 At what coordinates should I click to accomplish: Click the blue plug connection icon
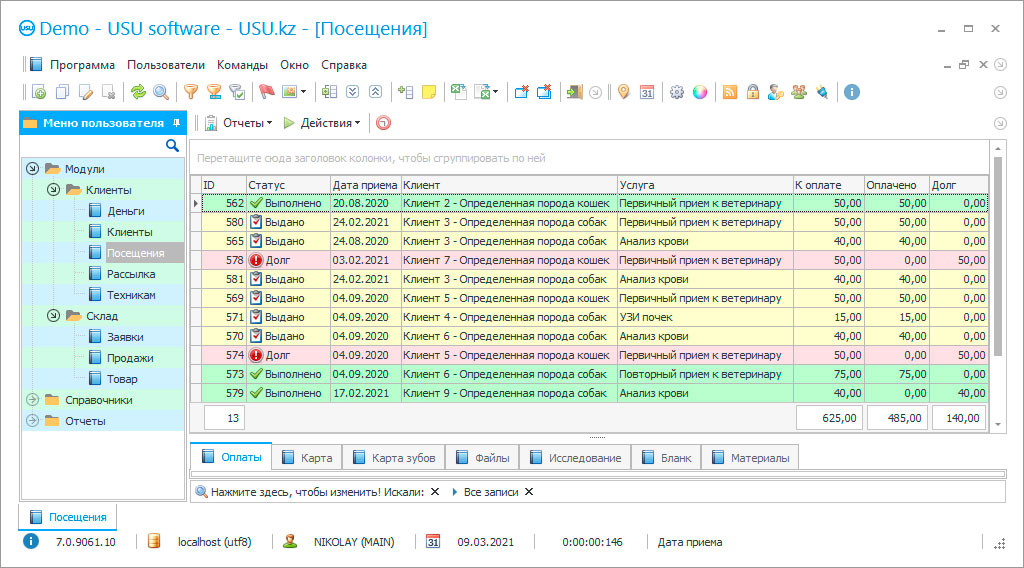tap(822, 92)
